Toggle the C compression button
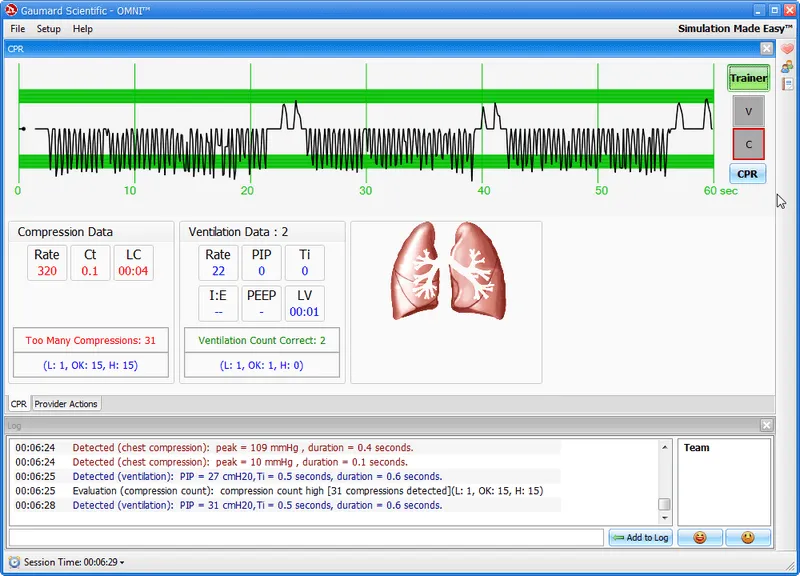 pos(748,144)
